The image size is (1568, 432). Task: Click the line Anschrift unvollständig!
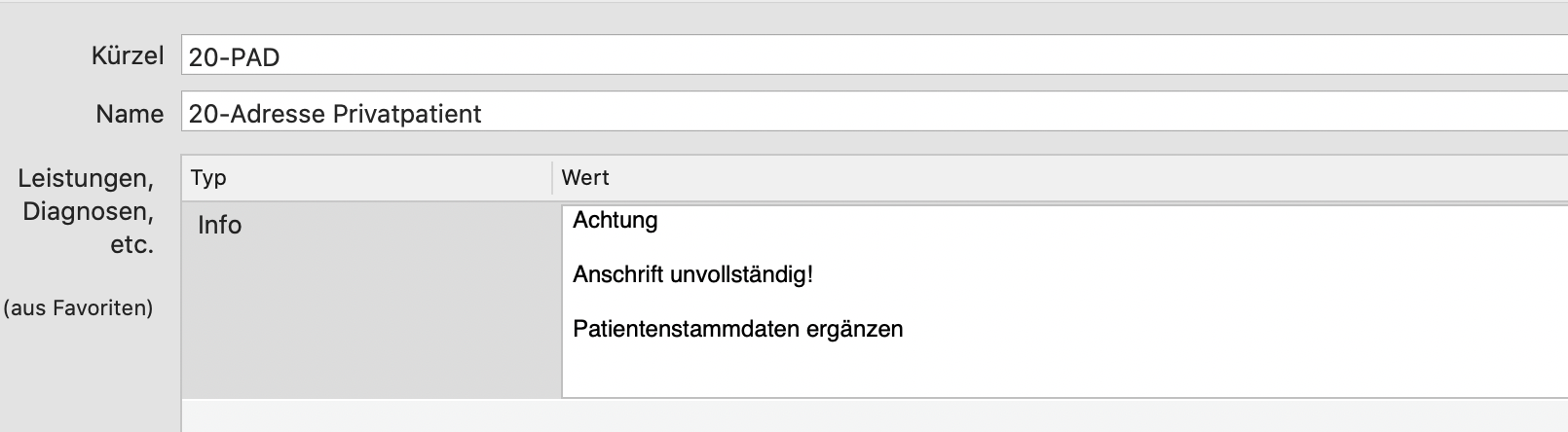click(692, 274)
